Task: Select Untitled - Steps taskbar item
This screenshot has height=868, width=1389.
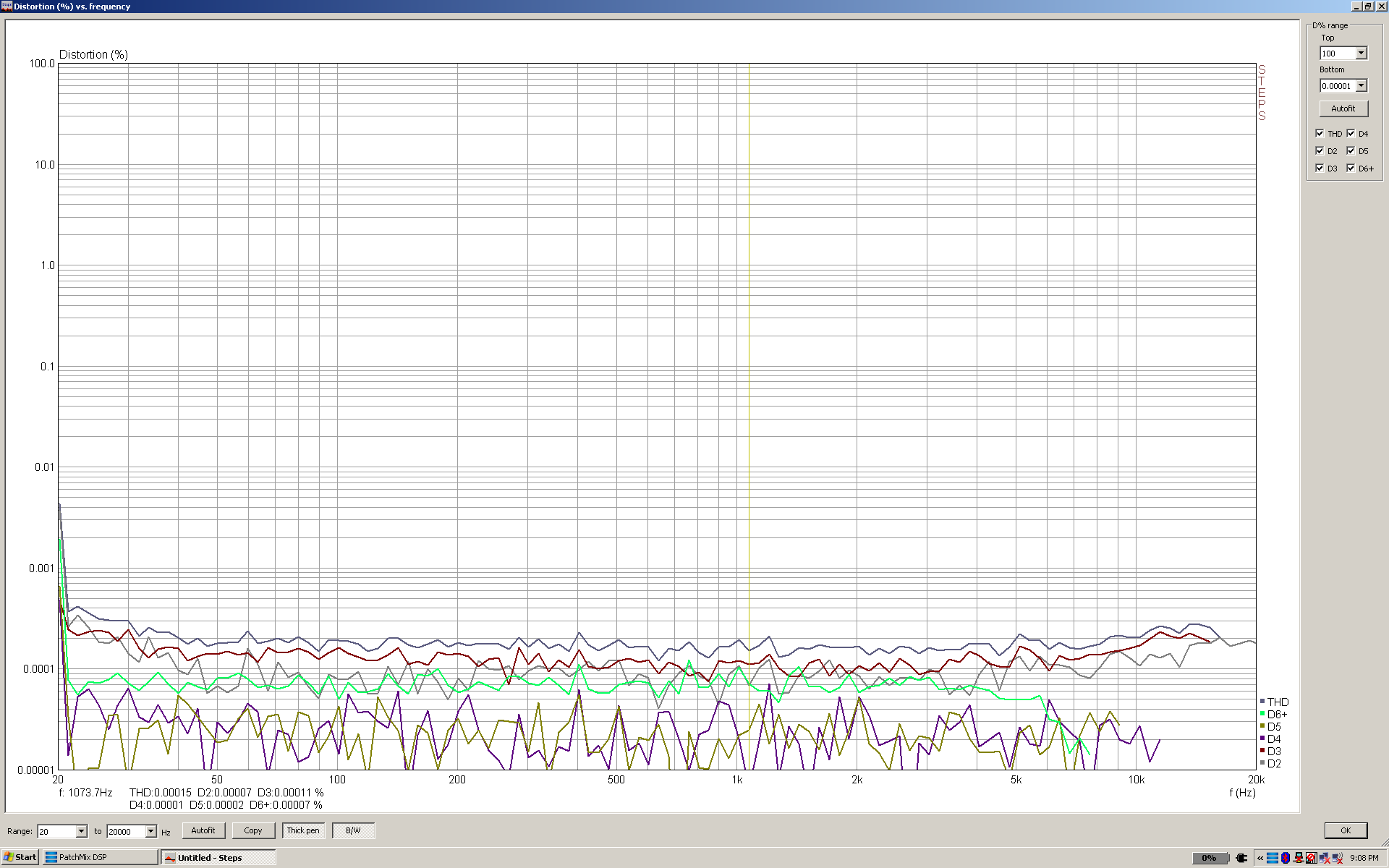Action: [218, 857]
